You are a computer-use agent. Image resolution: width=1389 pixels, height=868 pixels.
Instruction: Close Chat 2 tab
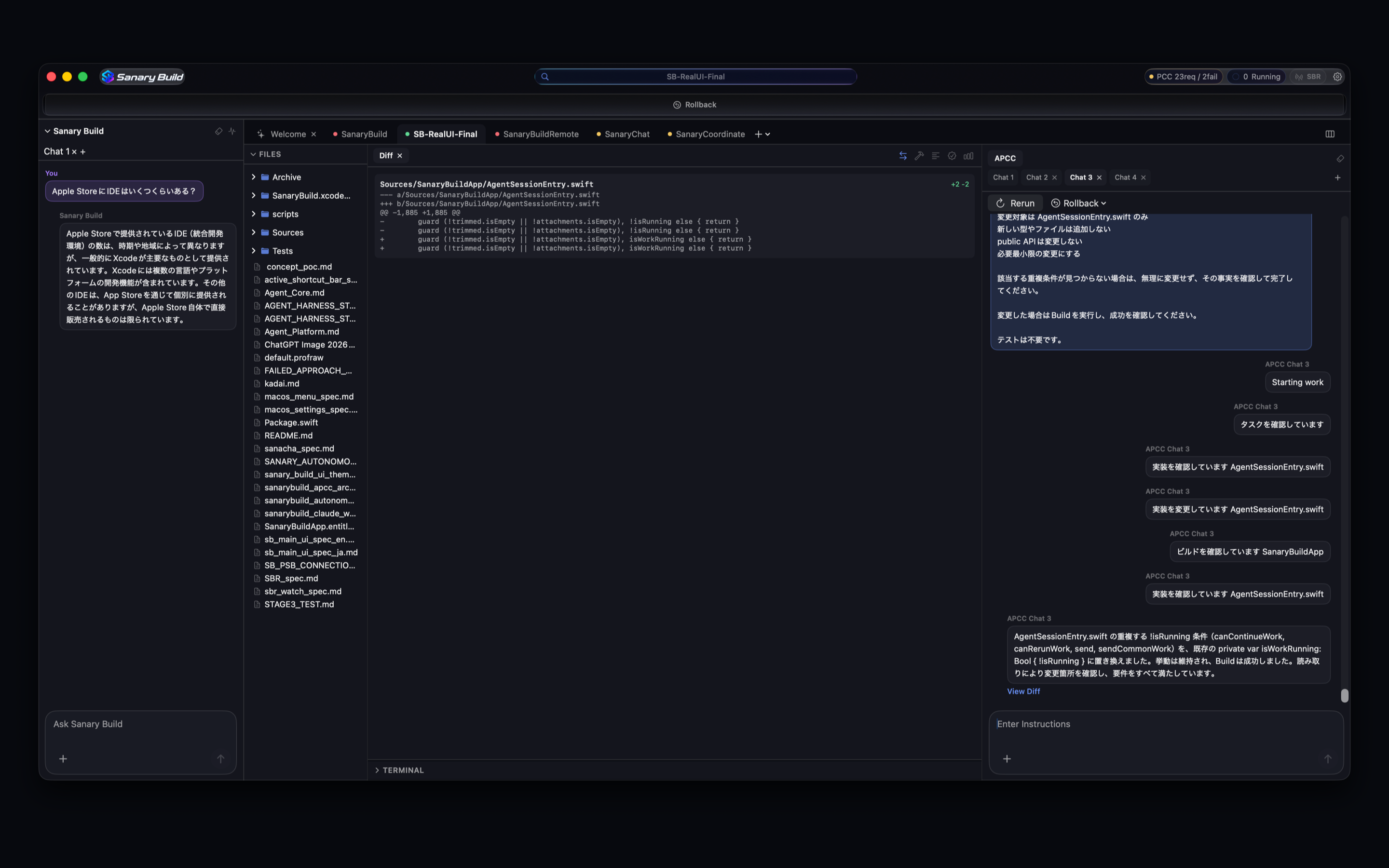1054,177
